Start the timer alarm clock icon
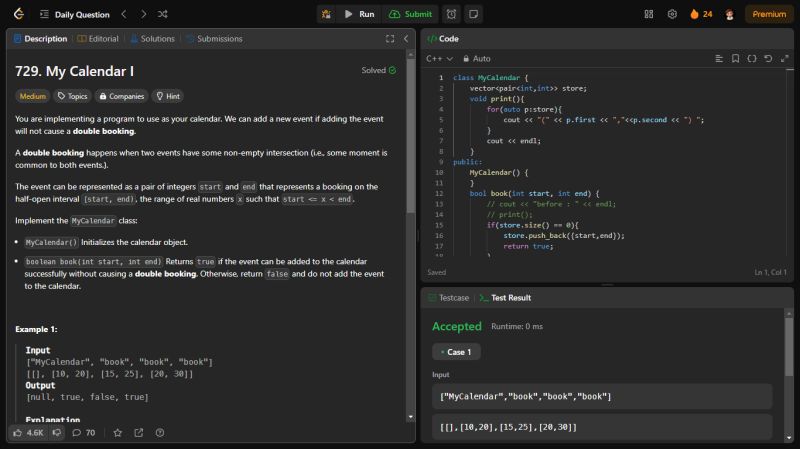 [x=452, y=14]
